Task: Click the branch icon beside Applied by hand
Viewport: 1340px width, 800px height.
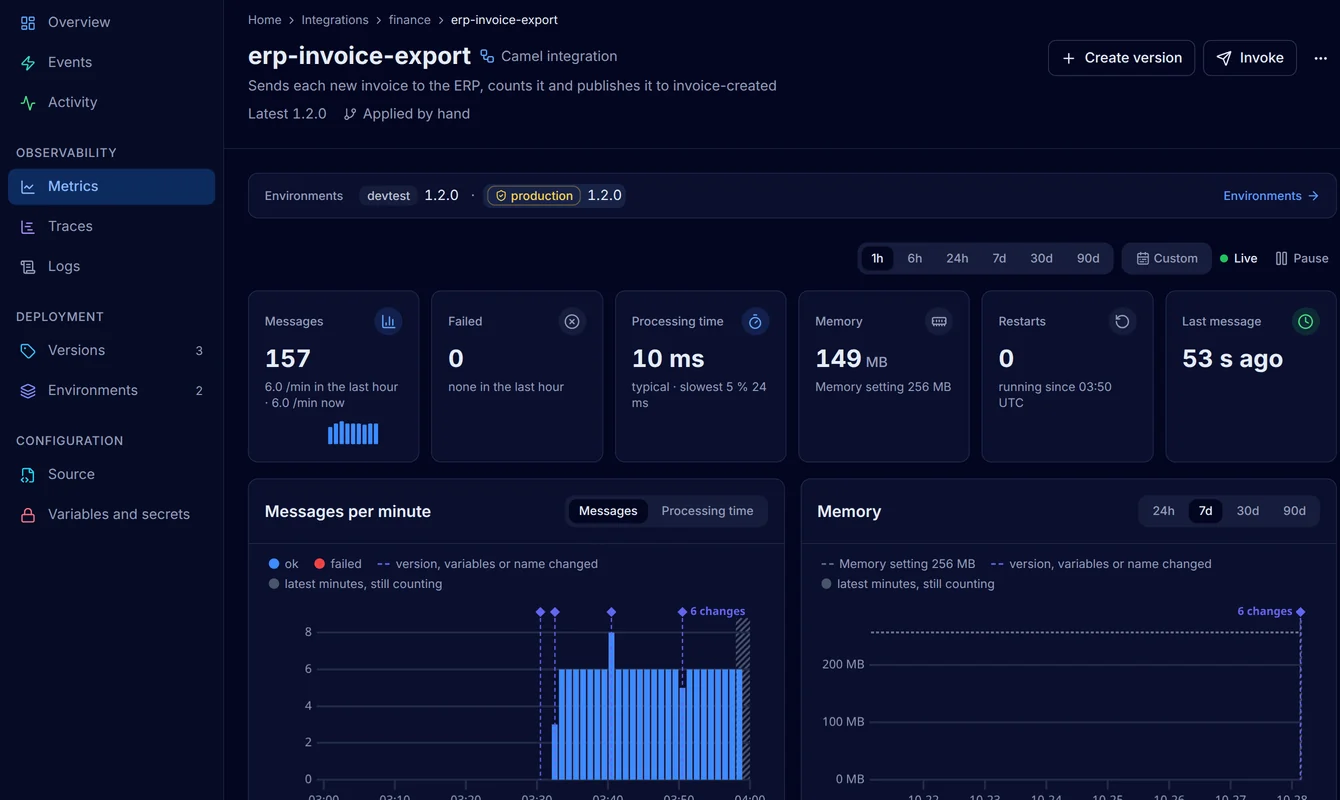Action: click(350, 114)
